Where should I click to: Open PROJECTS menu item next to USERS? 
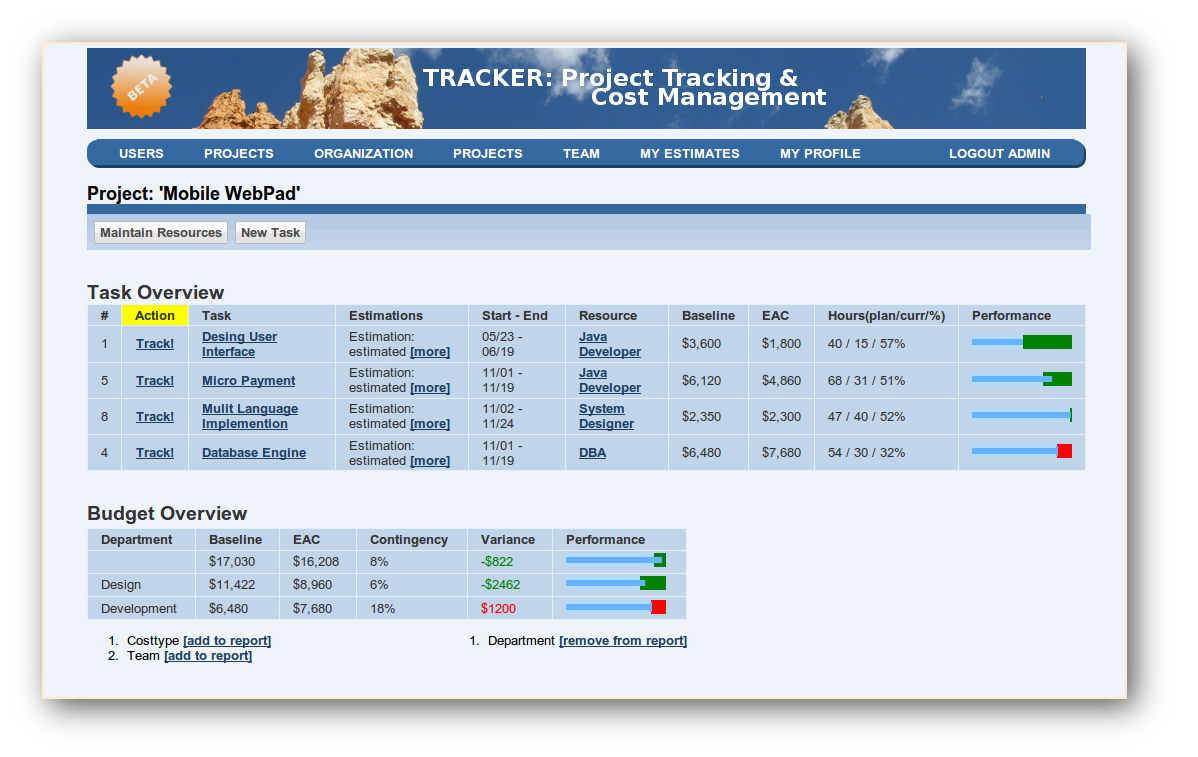click(238, 154)
